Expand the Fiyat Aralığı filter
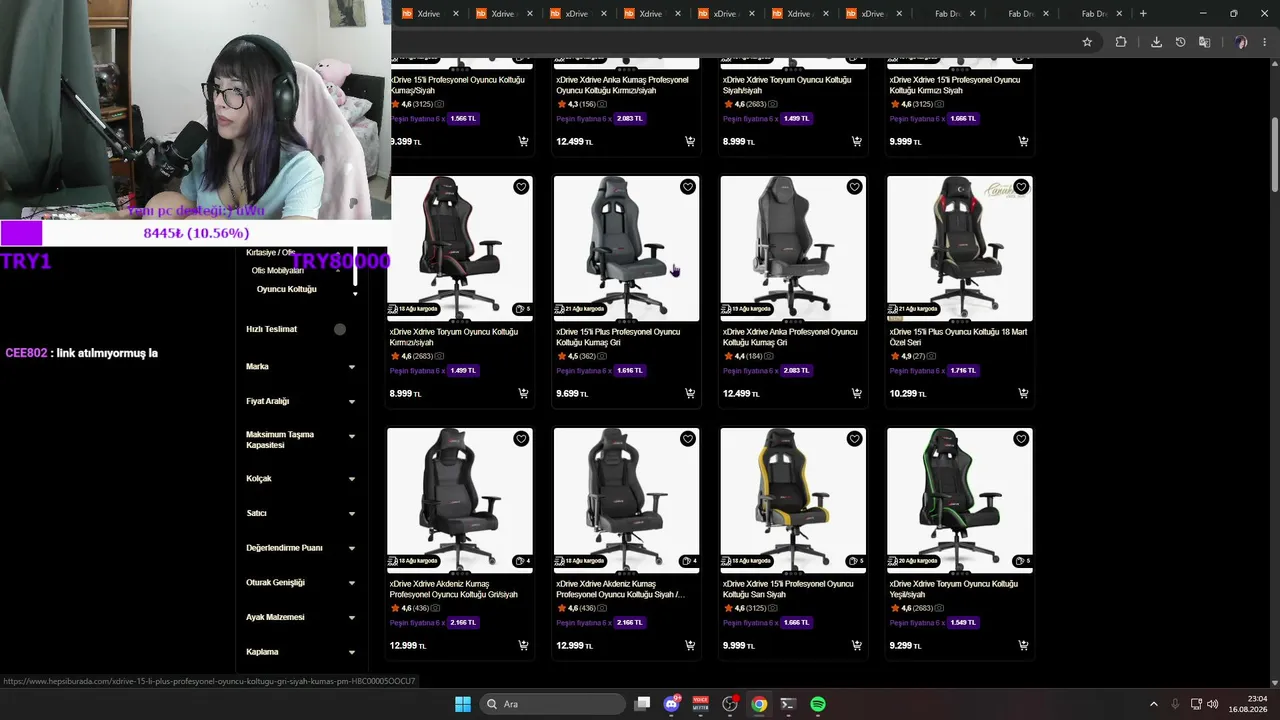The width and height of the screenshot is (1280, 720). [352, 402]
